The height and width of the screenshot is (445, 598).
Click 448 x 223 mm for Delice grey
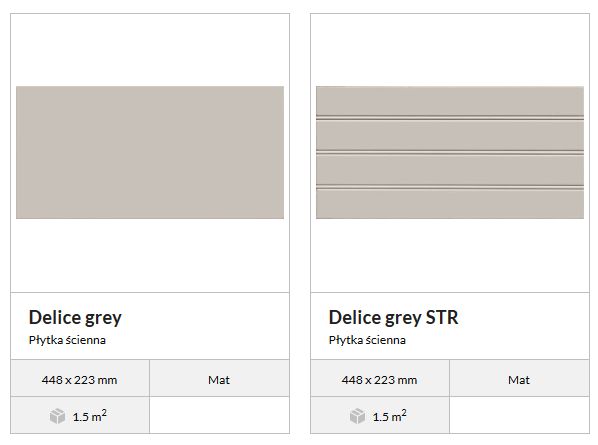click(80, 380)
